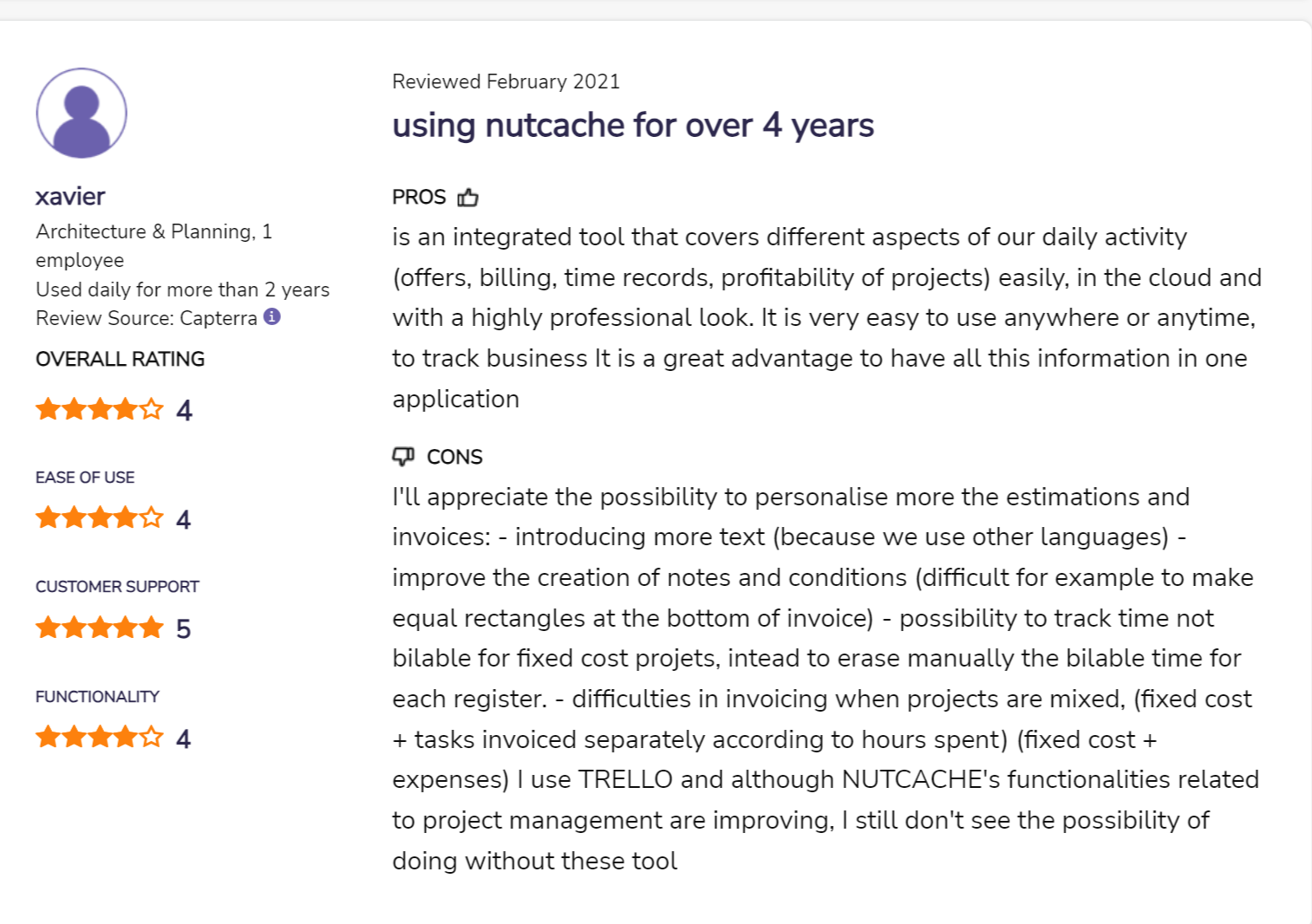Image resolution: width=1312 pixels, height=924 pixels.
Task: Click the OVERALL RATING heading
Action: tap(121, 359)
